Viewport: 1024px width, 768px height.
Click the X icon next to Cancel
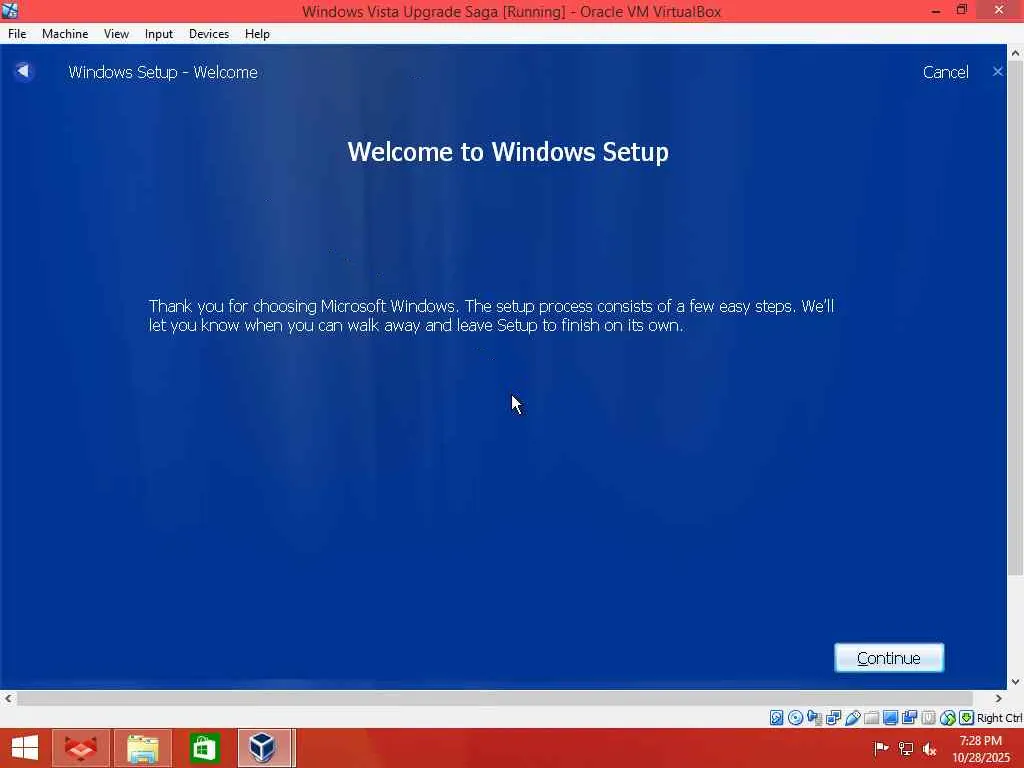point(997,71)
